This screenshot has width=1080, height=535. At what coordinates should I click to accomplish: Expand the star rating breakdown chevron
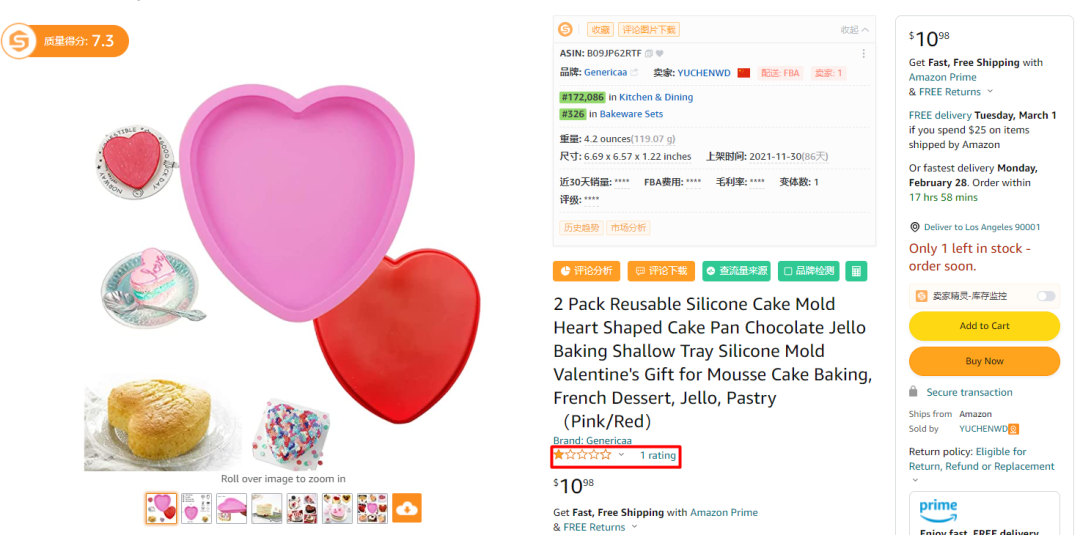coord(621,455)
